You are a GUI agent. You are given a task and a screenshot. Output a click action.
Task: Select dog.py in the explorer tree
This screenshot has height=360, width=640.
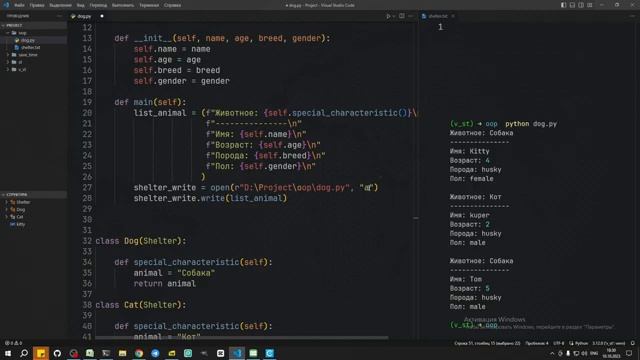point(33,40)
